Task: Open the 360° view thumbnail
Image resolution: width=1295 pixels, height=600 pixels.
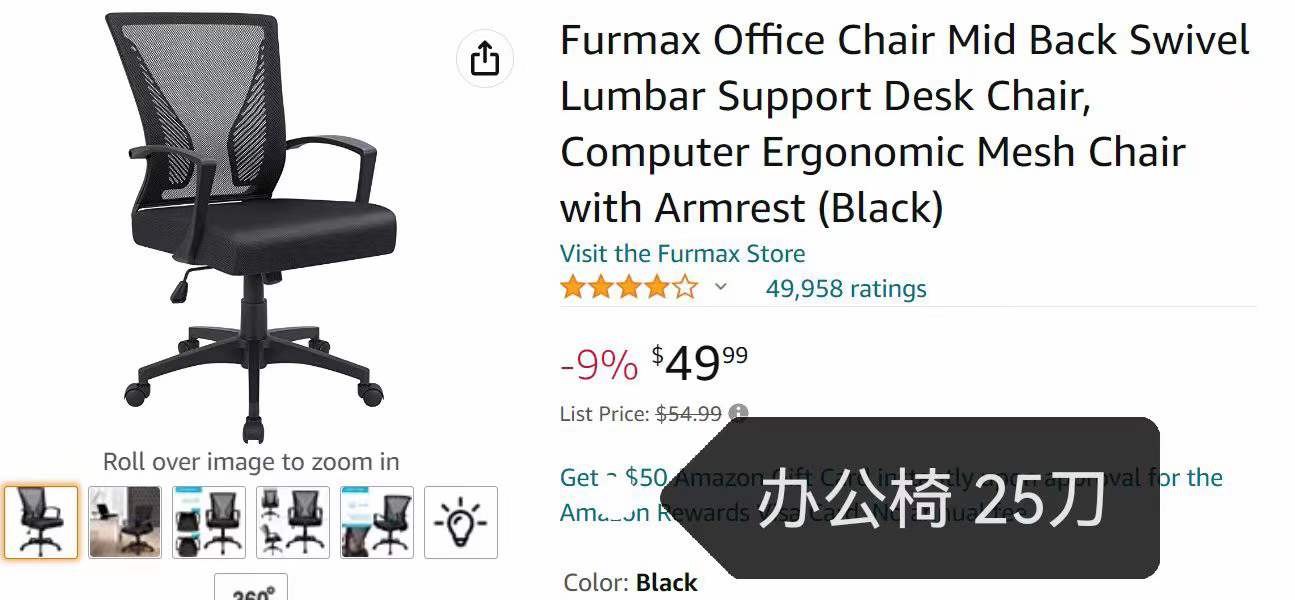Action: 252,588
